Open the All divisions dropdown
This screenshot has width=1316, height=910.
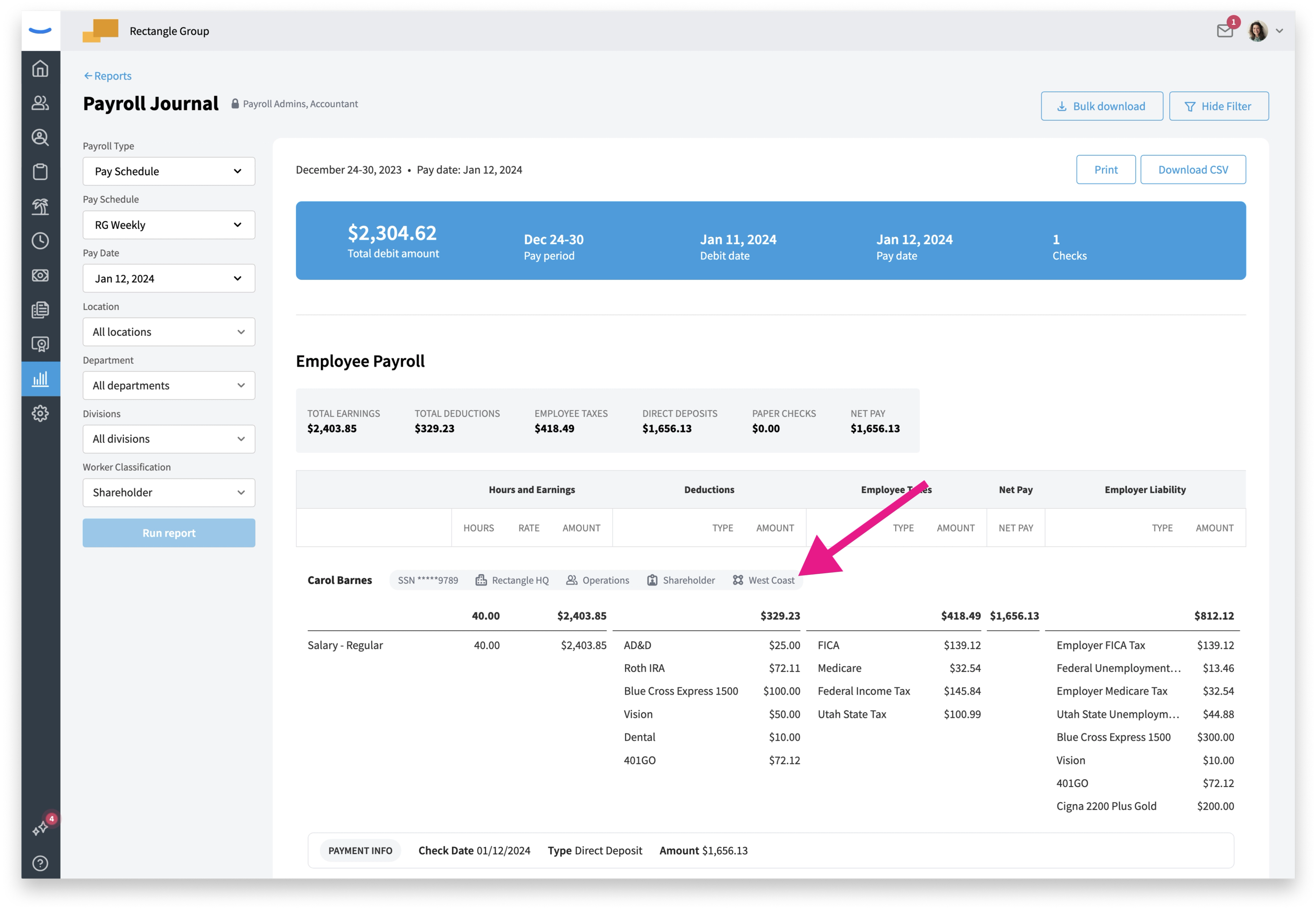169,439
